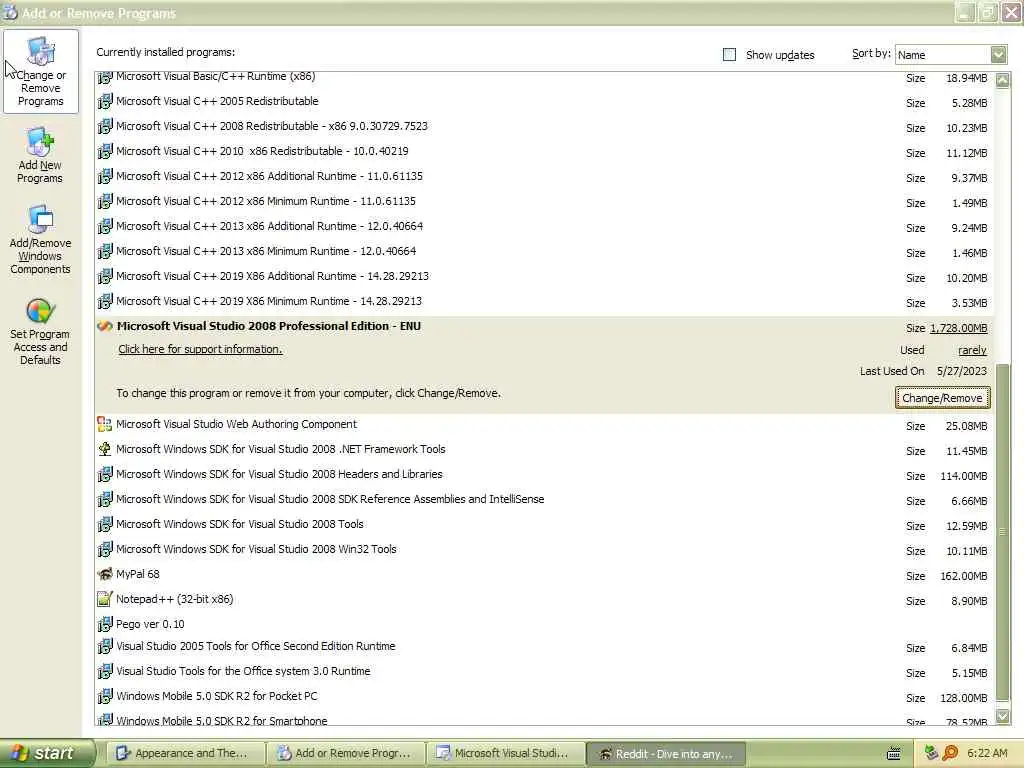Open the Windows Start button
Image resolution: width=1024 pixels, height=768 pixels.
click(x=46, y=754)
